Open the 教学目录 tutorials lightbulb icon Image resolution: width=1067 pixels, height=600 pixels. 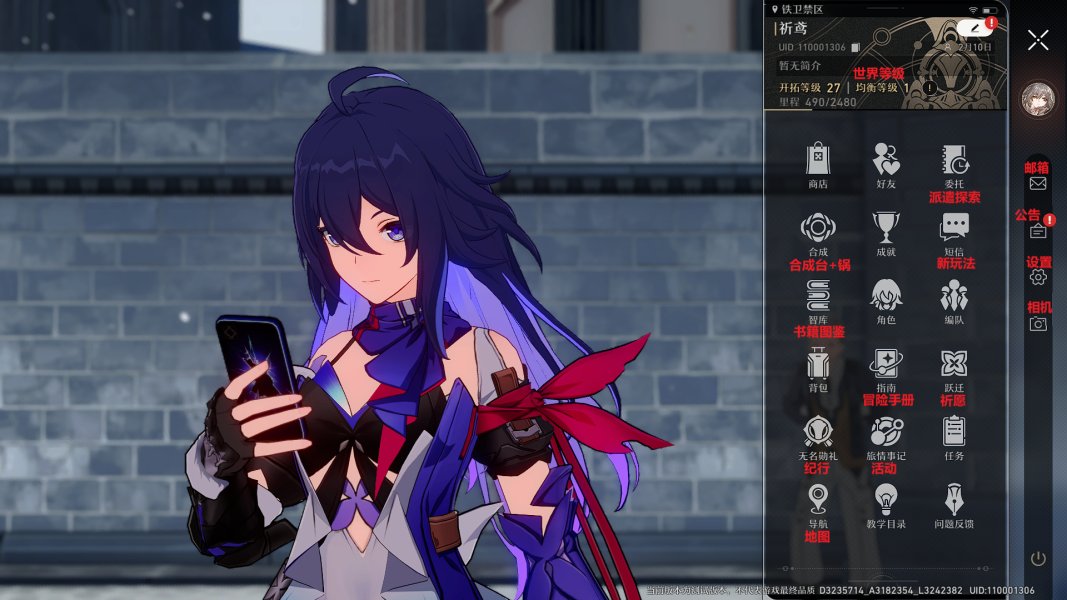tap(886, 499)
